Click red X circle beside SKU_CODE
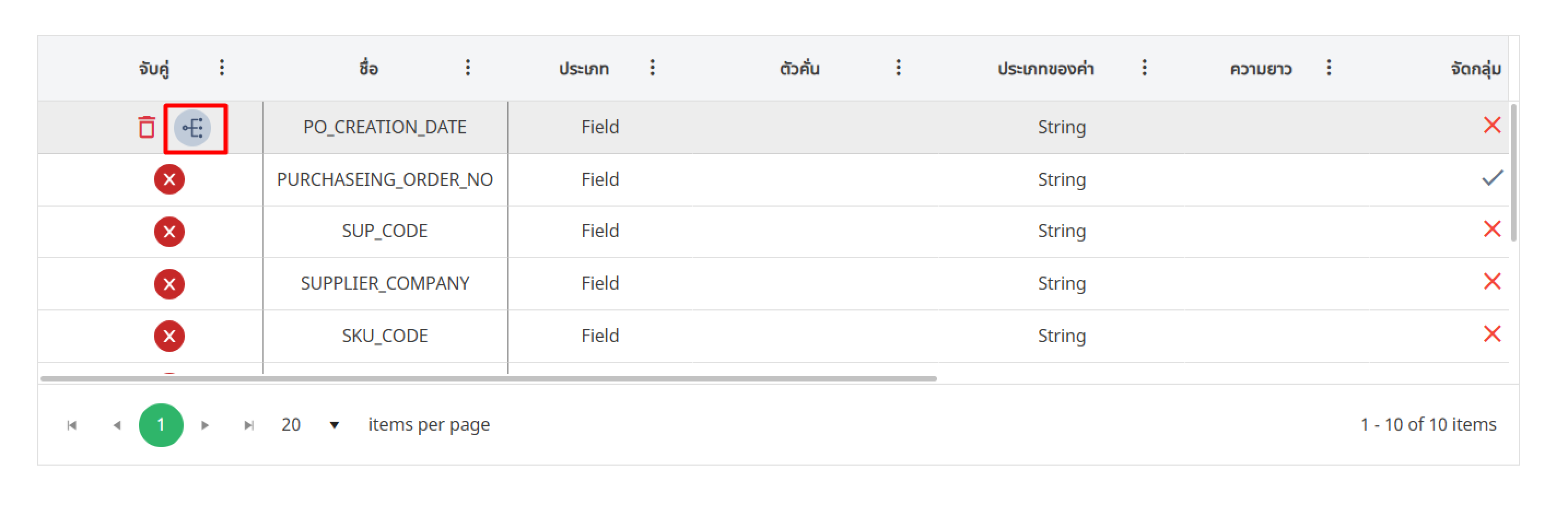This screenshot has width=1568, height=505. [x=169, y=336]
